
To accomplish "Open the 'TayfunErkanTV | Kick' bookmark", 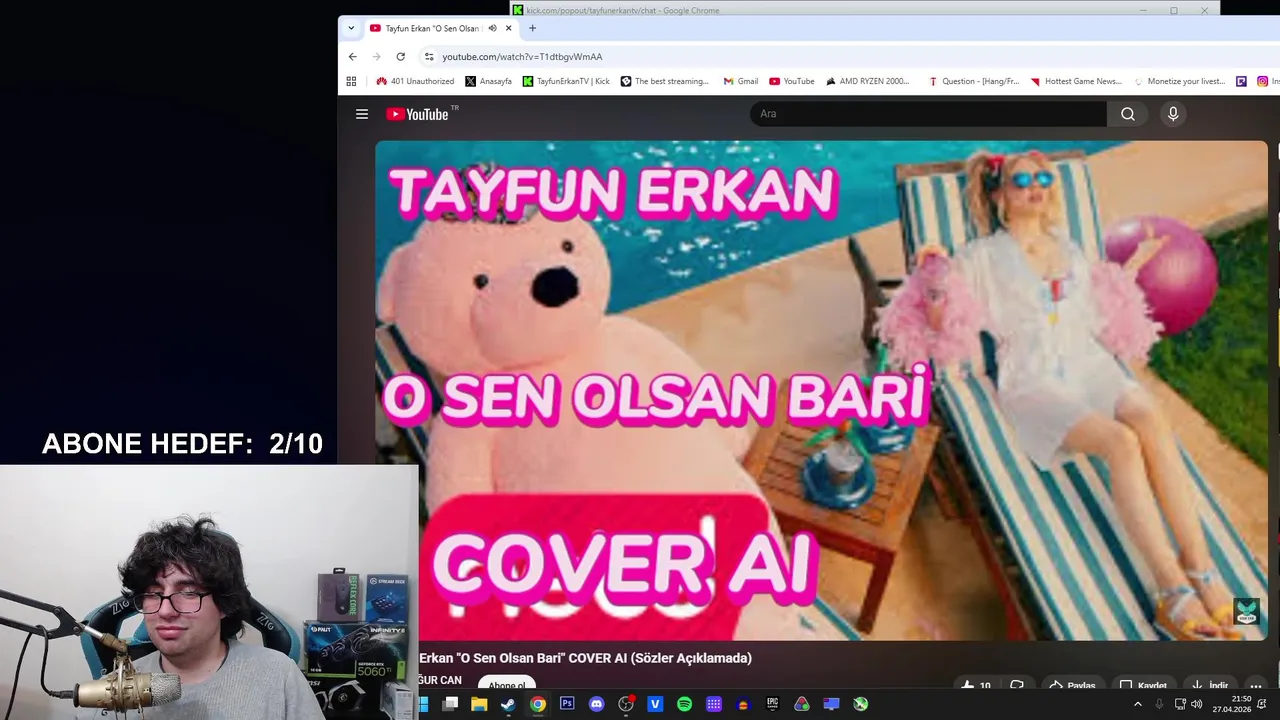I will click(x=566, y=81).
